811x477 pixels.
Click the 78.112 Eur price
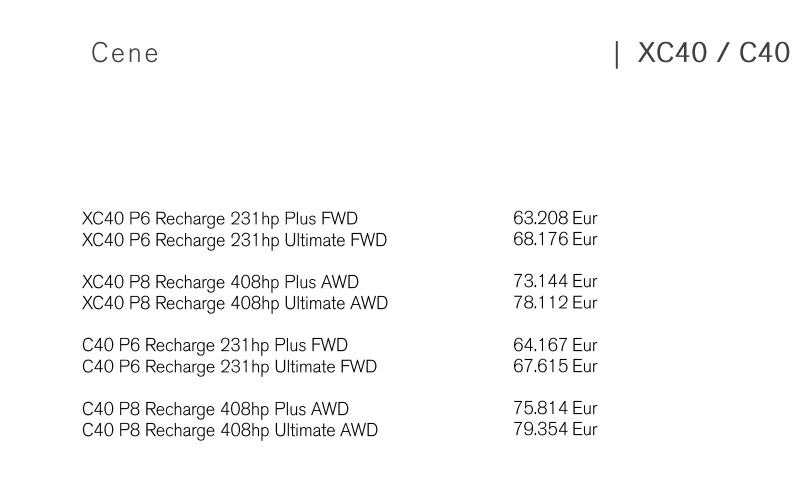point(555,303)
